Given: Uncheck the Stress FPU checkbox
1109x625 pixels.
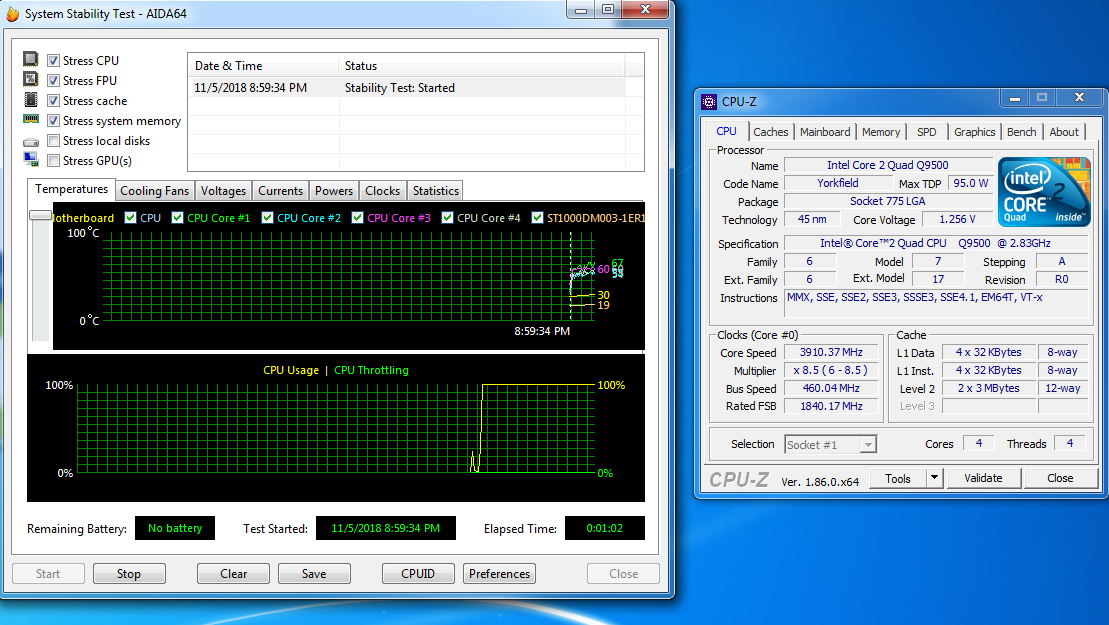Looking at the screenshot, I should point(53,81).
